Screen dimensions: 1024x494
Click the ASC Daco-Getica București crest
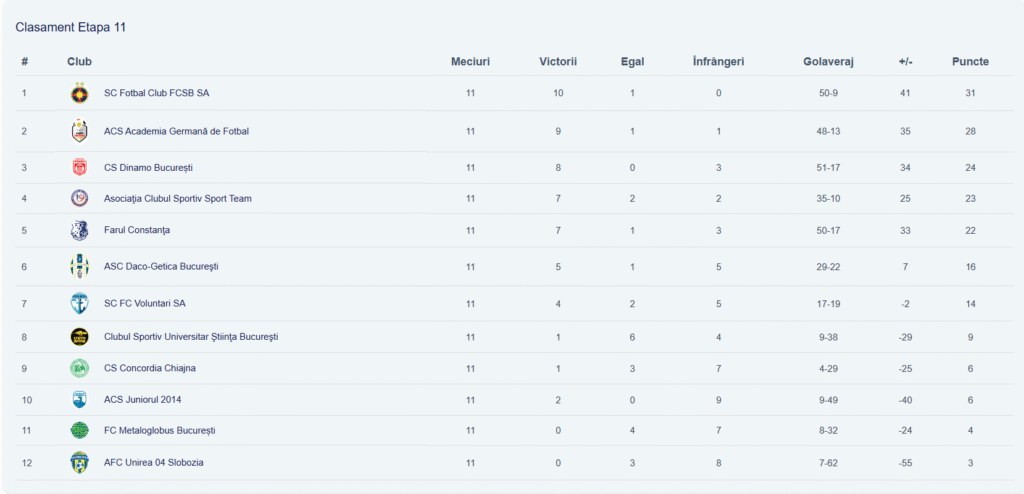tap(79, 267)
